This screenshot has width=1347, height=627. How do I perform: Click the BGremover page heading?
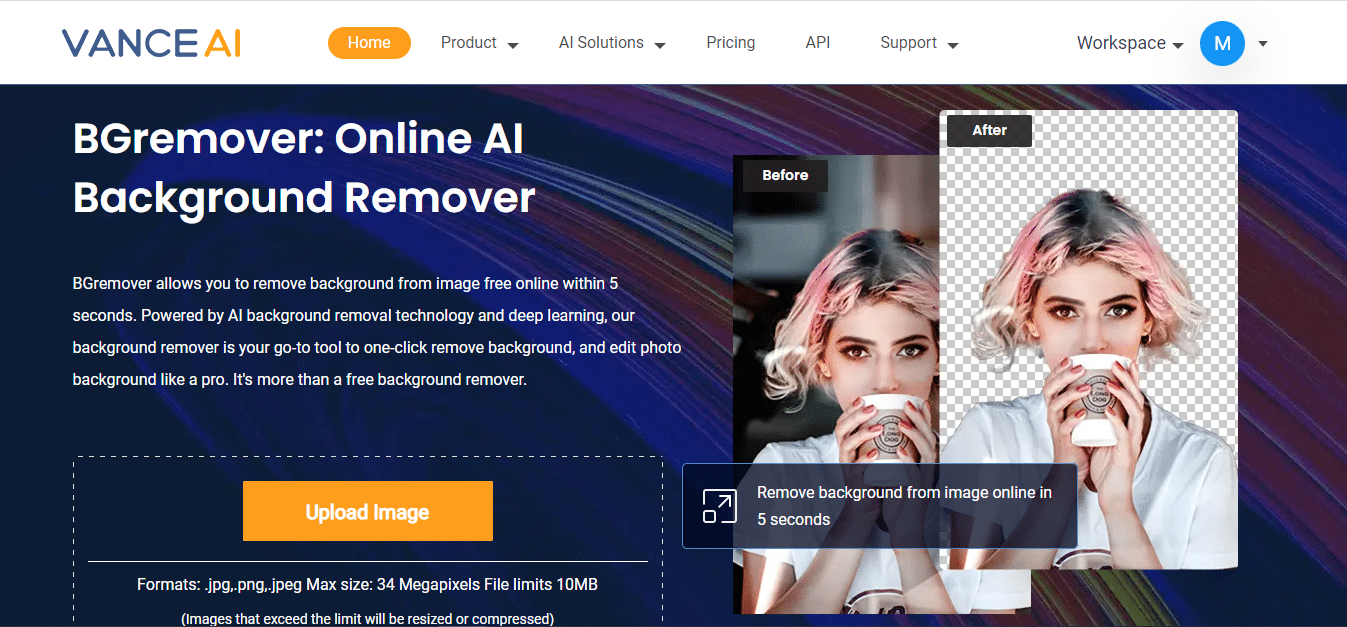coord(304,168)
